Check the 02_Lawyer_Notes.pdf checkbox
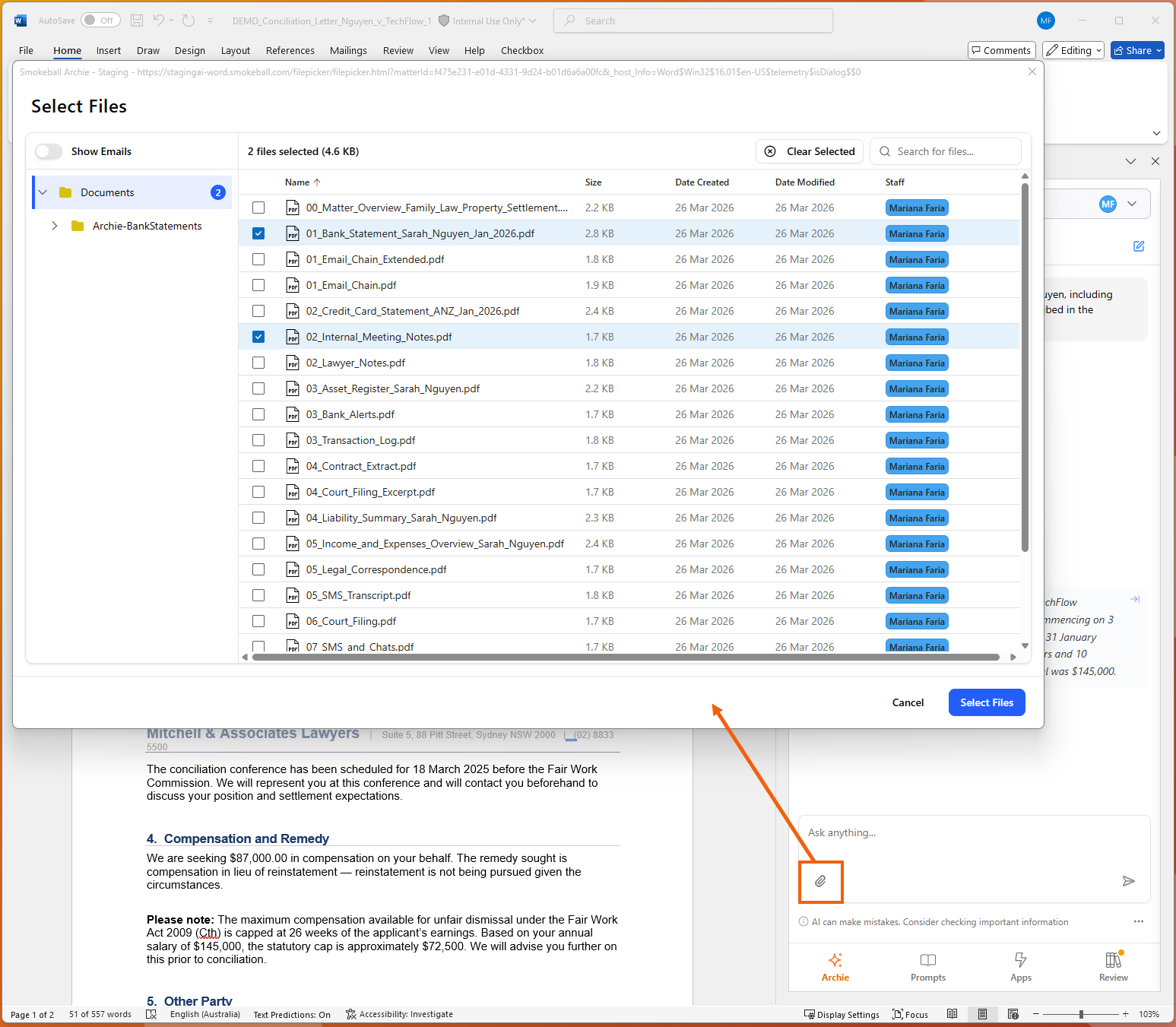Viewport: 1176px width, 1027px height. tap(258, 363)
